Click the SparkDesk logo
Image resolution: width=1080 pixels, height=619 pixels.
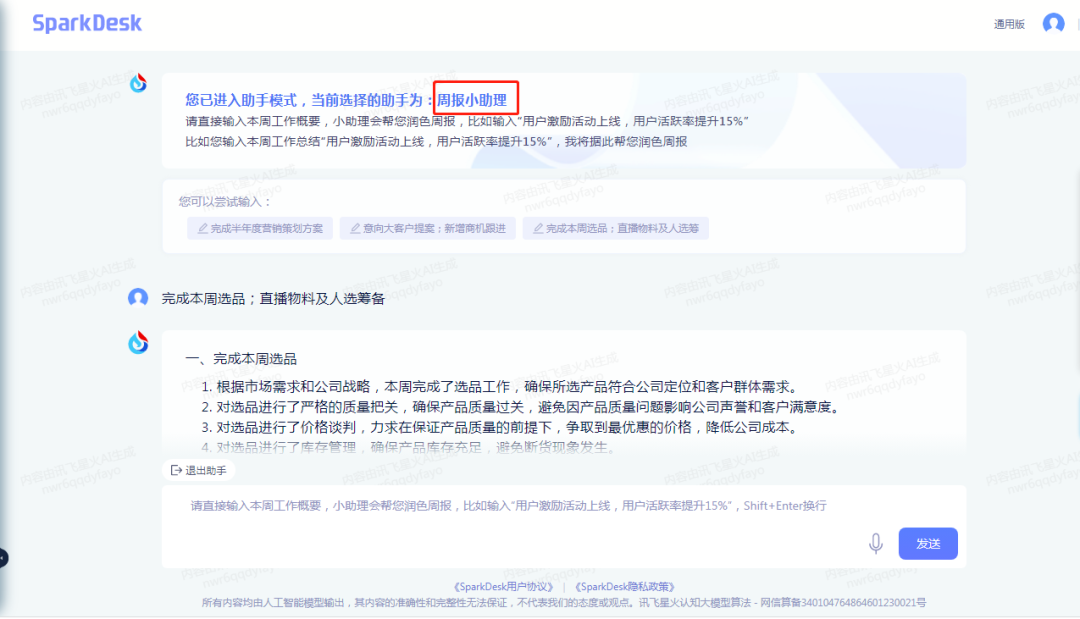87,23
